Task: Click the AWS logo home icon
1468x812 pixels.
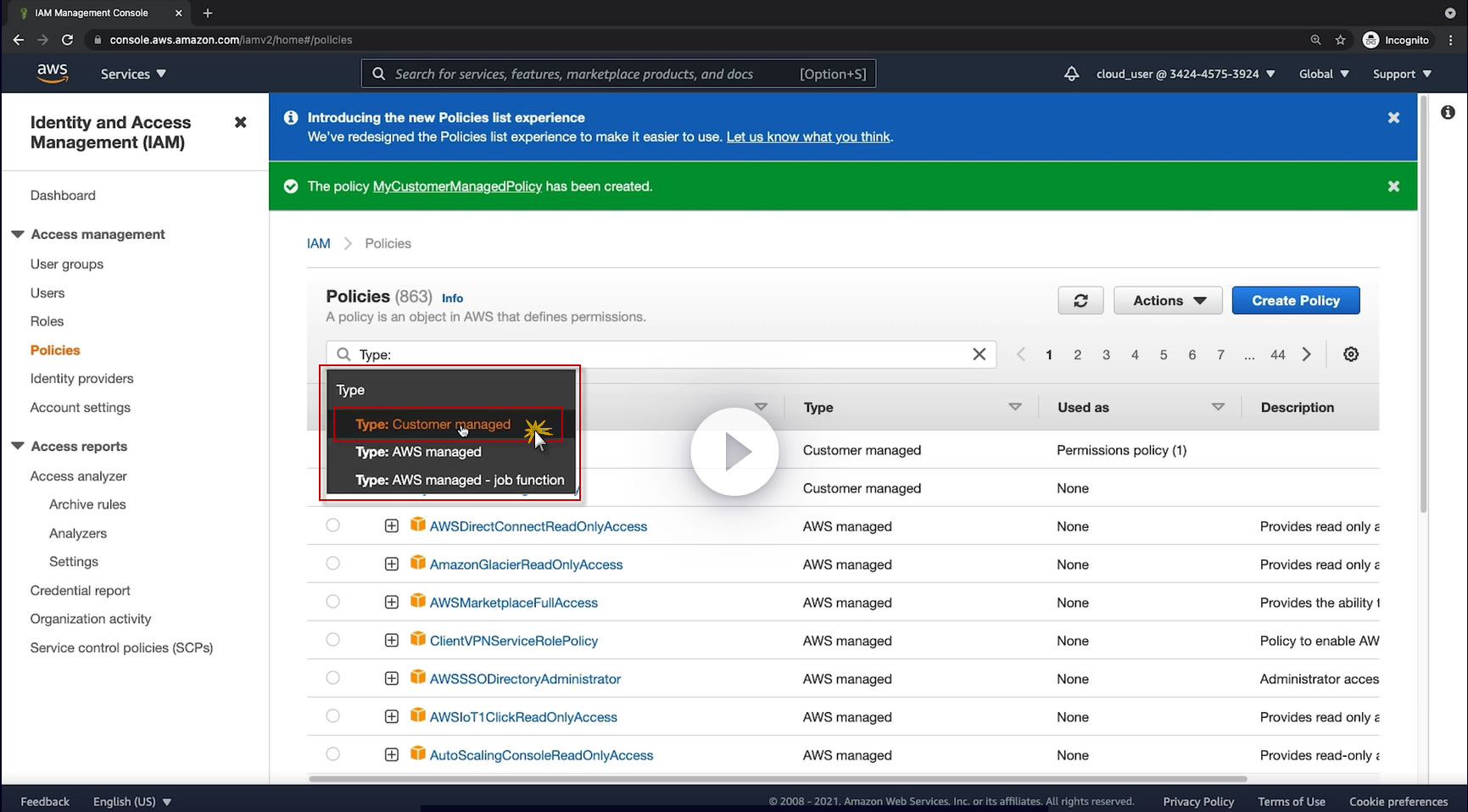Action: (x=52, y=74)
